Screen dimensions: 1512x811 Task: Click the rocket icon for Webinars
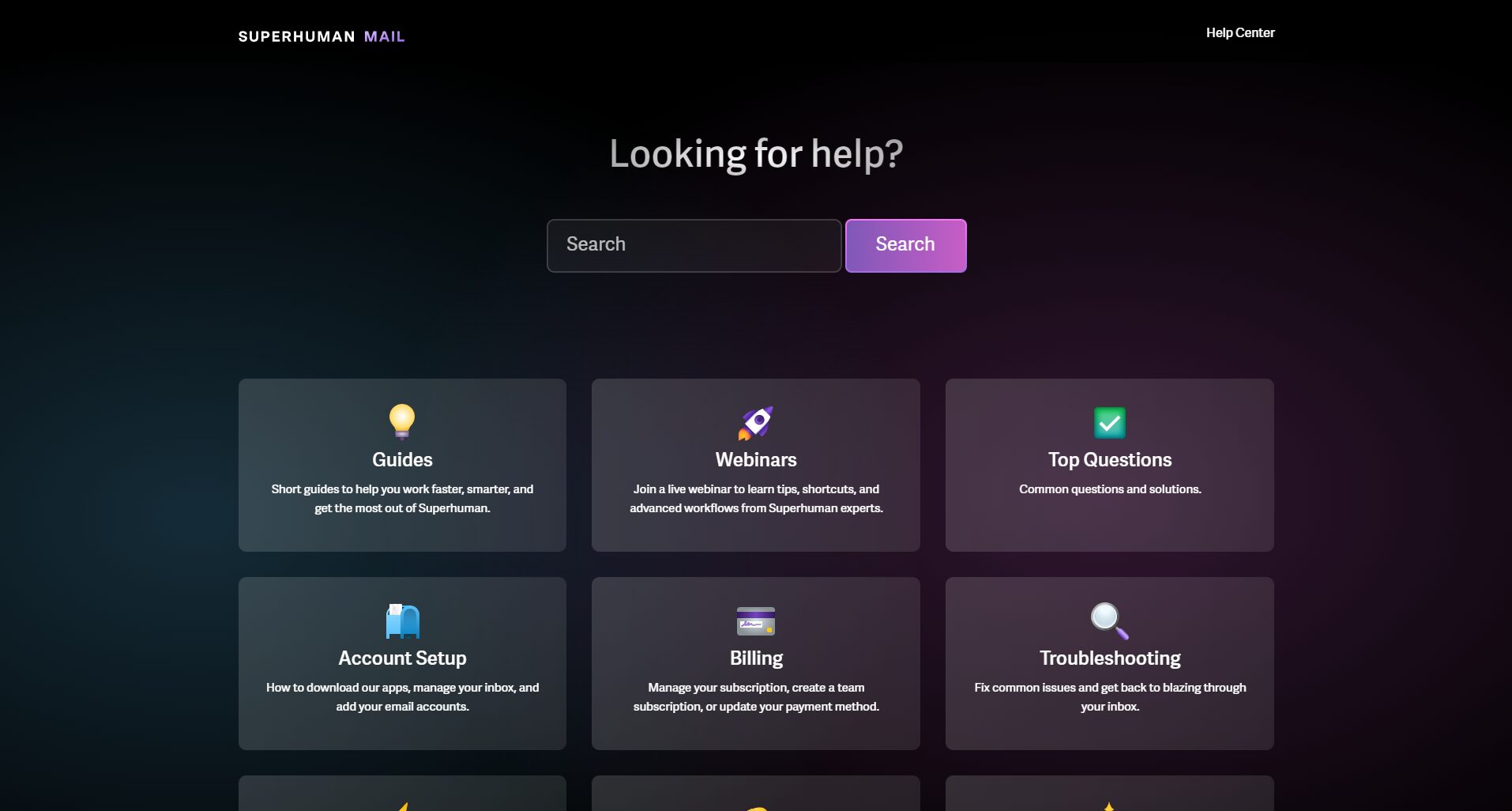click(x=756, y=423)
